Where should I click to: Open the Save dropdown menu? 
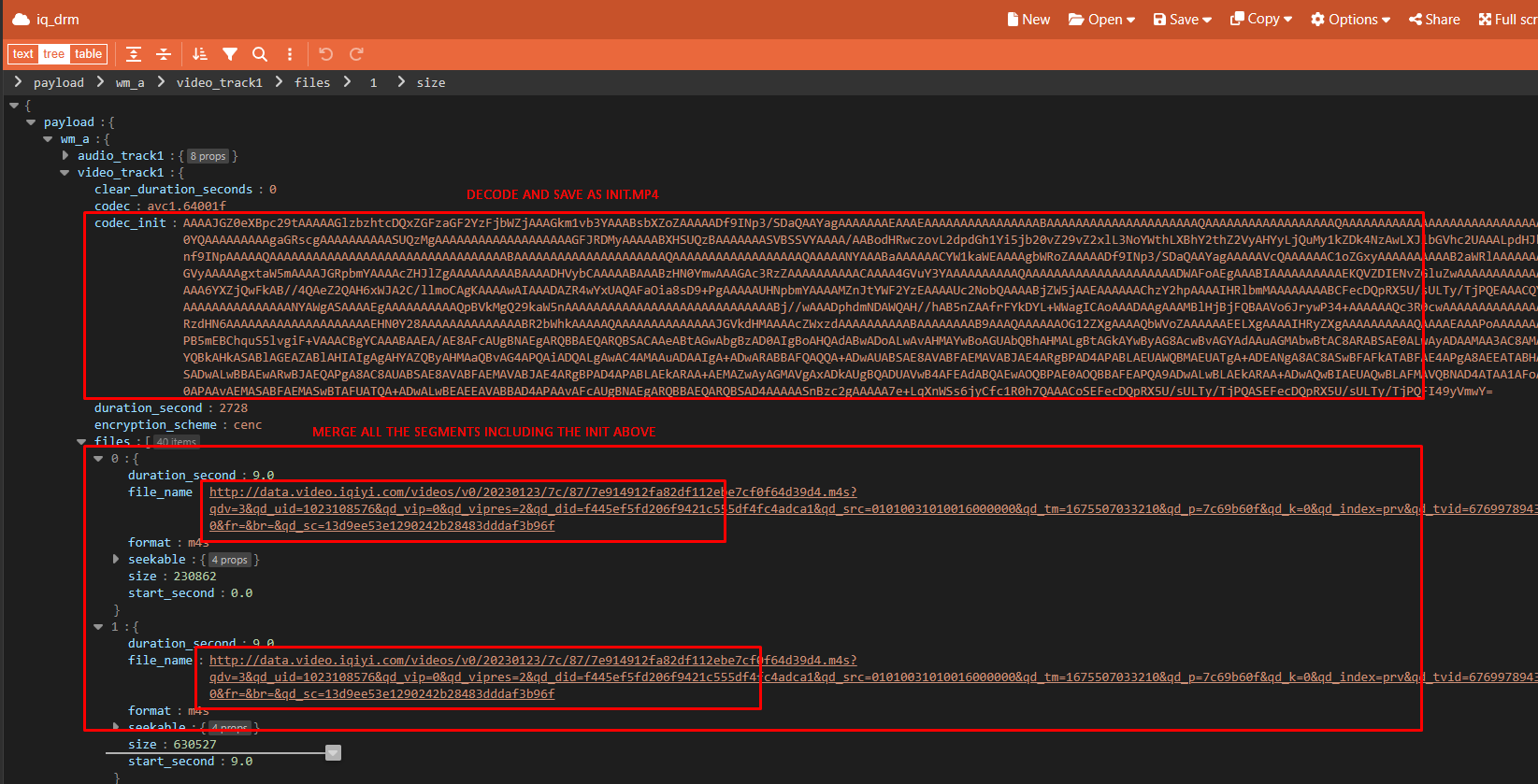point(1182,19)
